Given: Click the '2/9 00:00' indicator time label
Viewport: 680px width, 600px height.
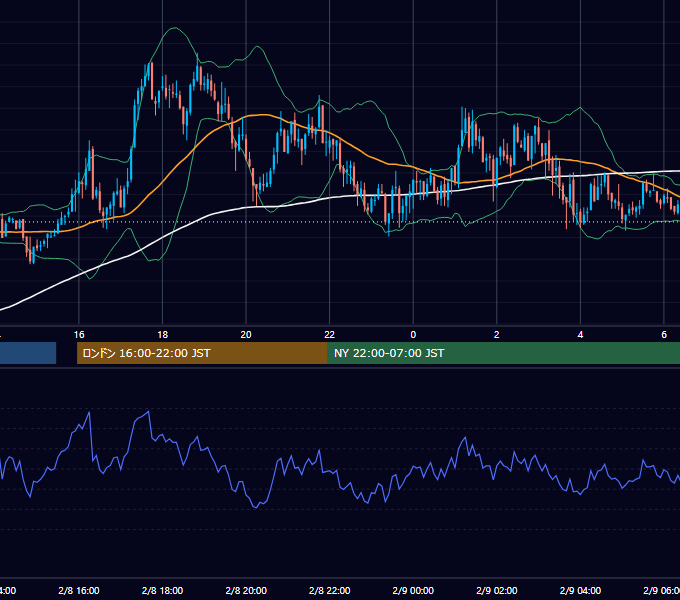Looking at the screenshot, I should 413,590.
